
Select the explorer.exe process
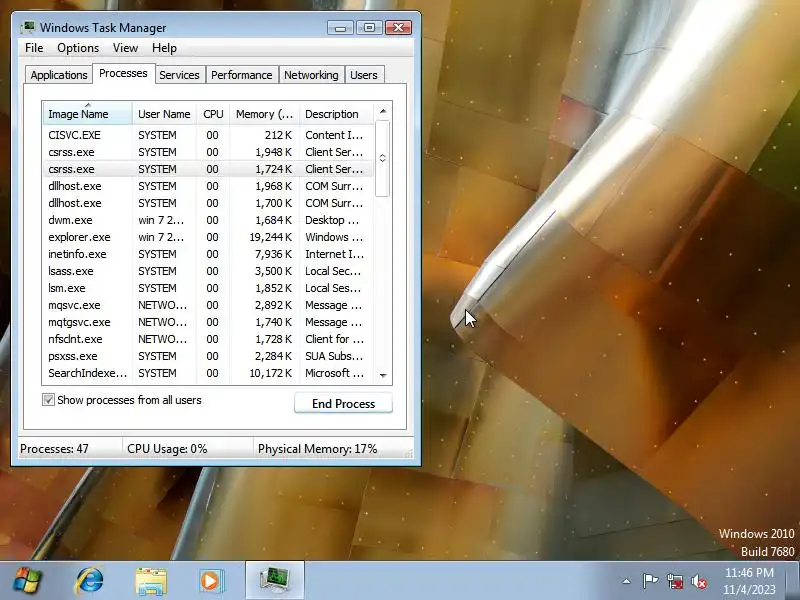tap(208, 237)
